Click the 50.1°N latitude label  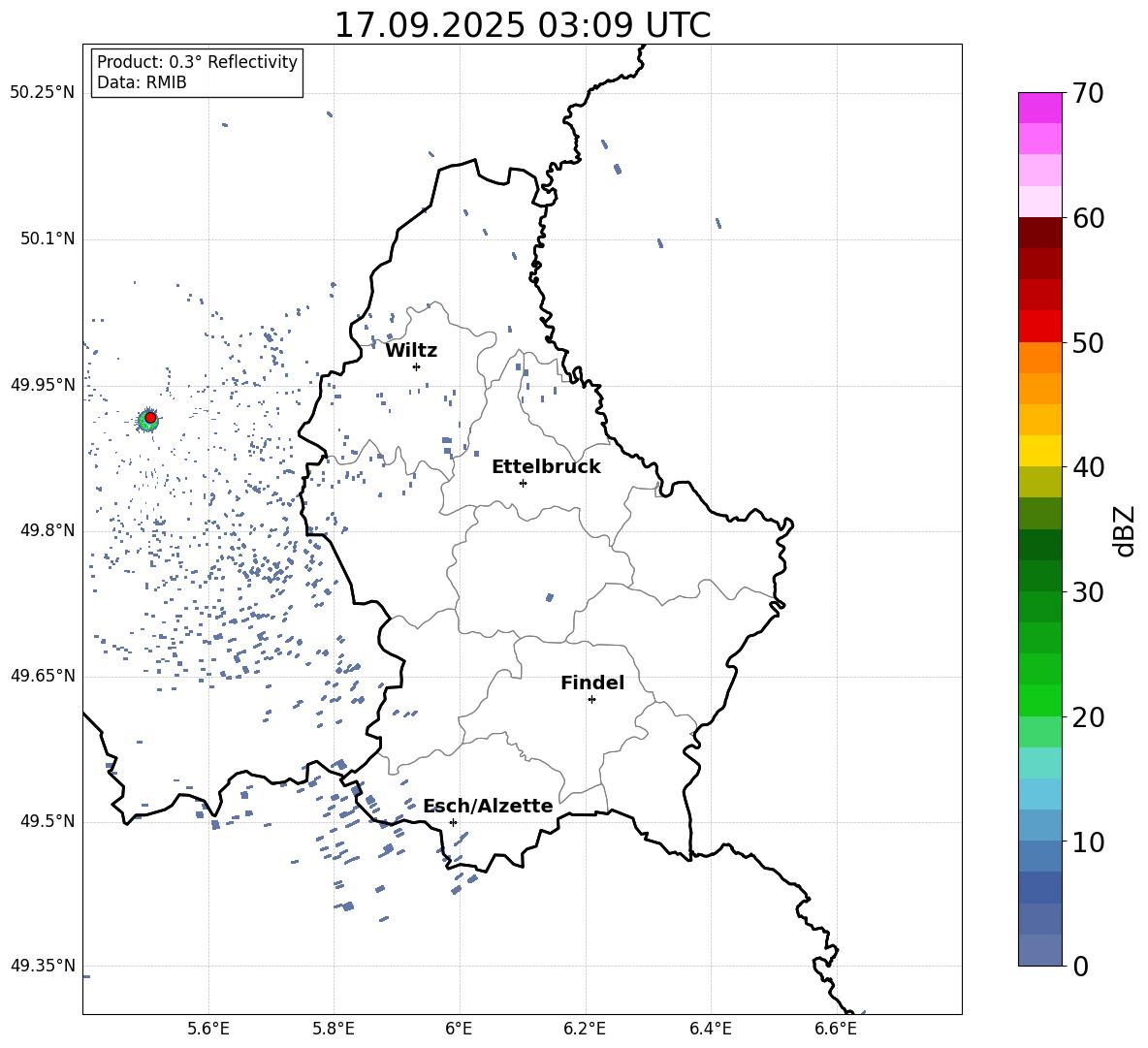coord(48,239)
